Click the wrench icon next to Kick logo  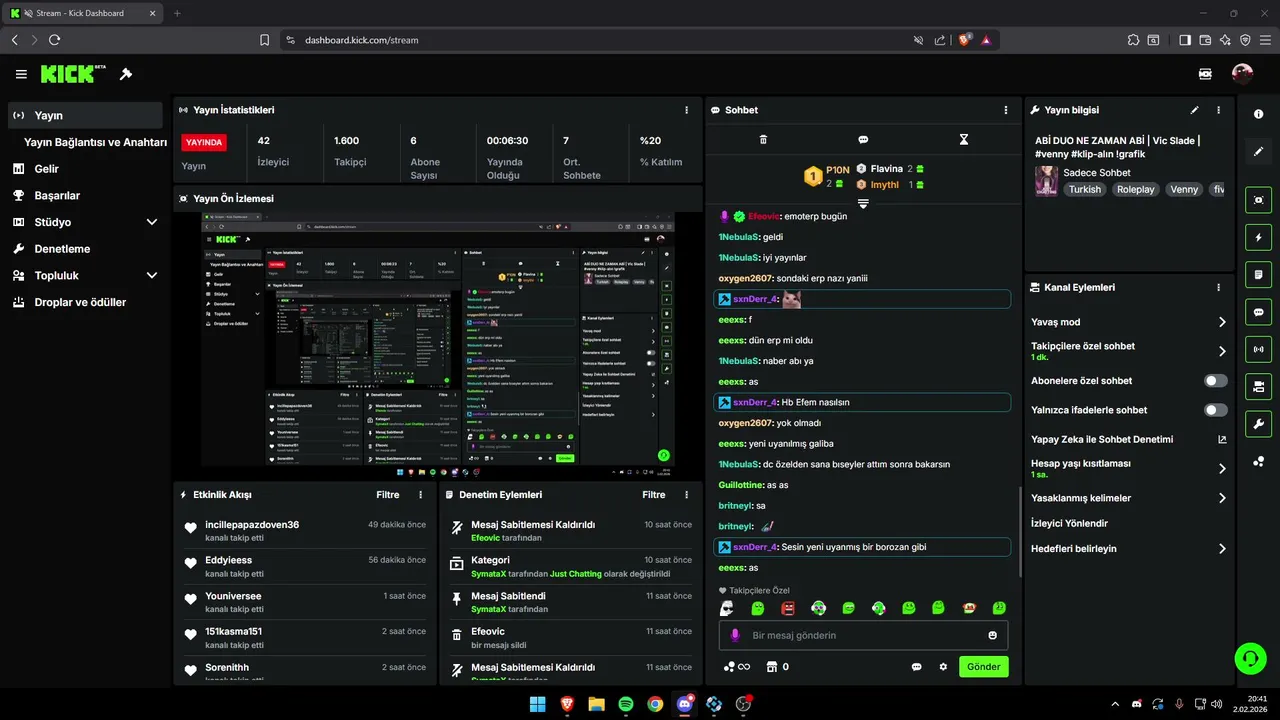[126, 74]
